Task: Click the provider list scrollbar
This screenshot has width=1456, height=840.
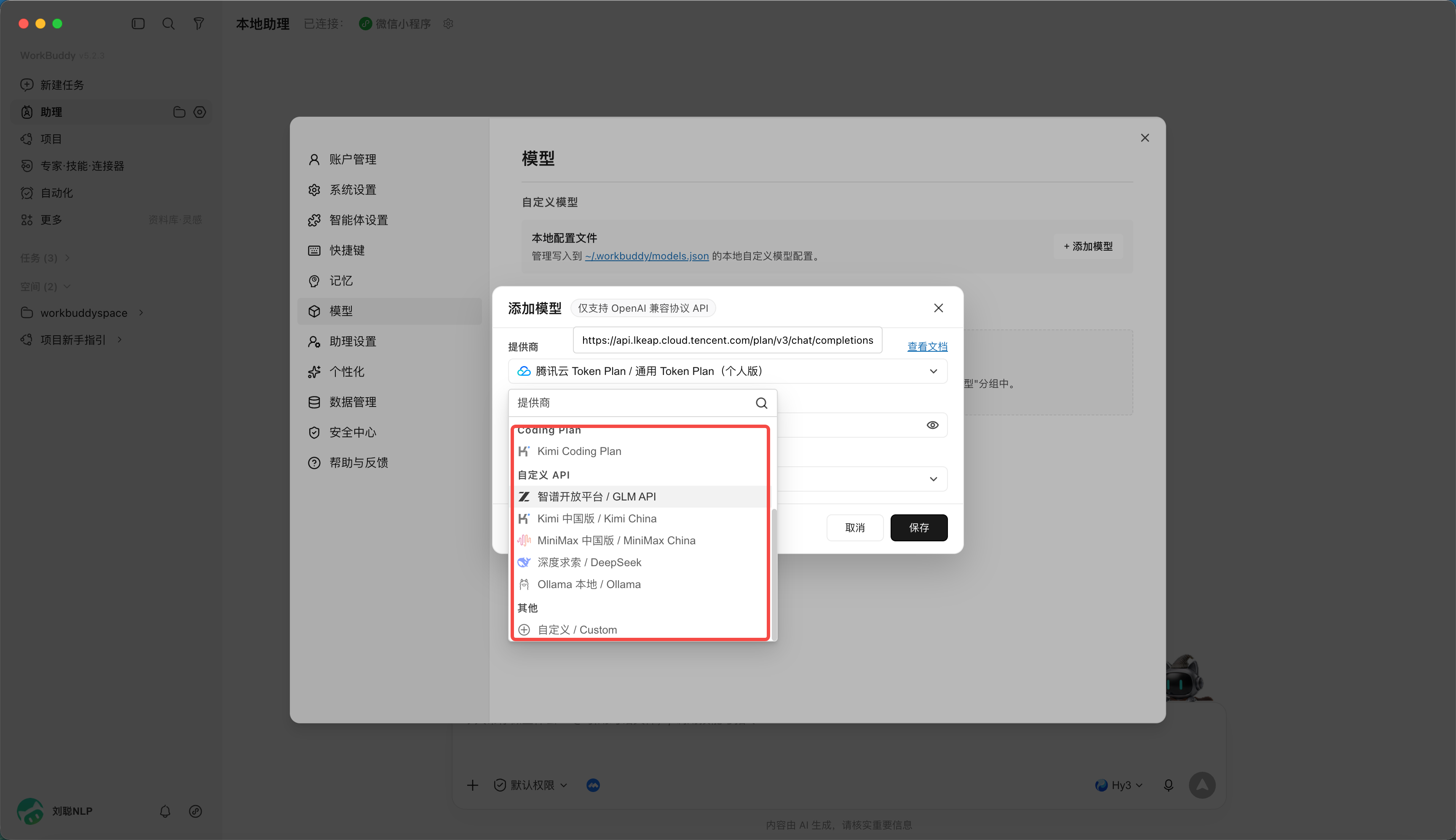Action: coord(774,574)
